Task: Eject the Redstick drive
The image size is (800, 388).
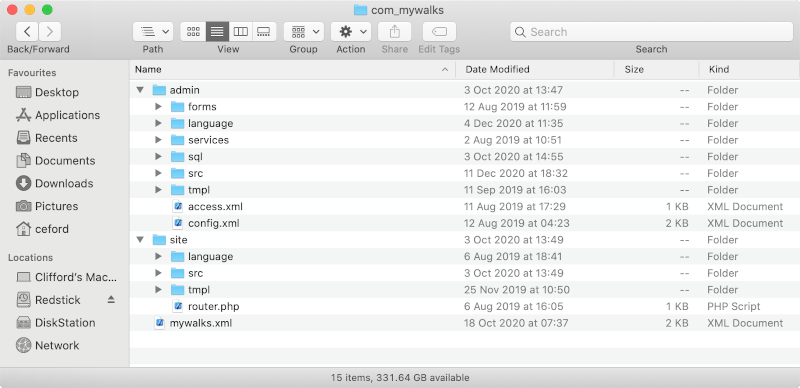Action: 111,300
